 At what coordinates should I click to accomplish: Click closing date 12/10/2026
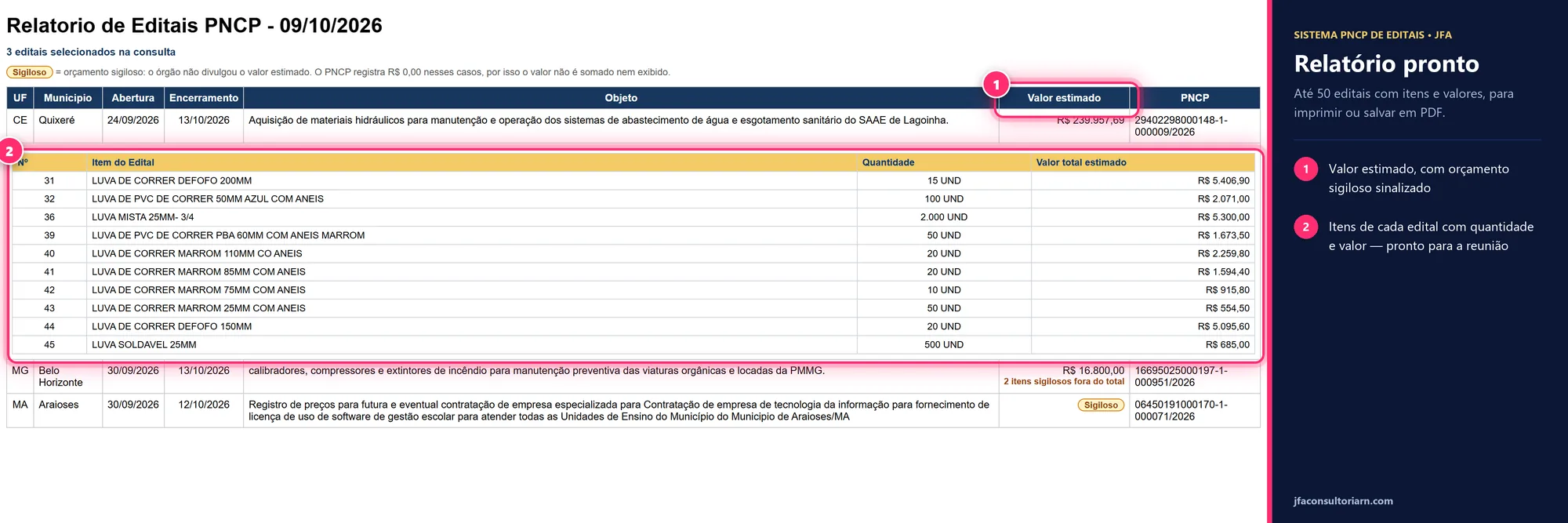click(x=204, y=405)
